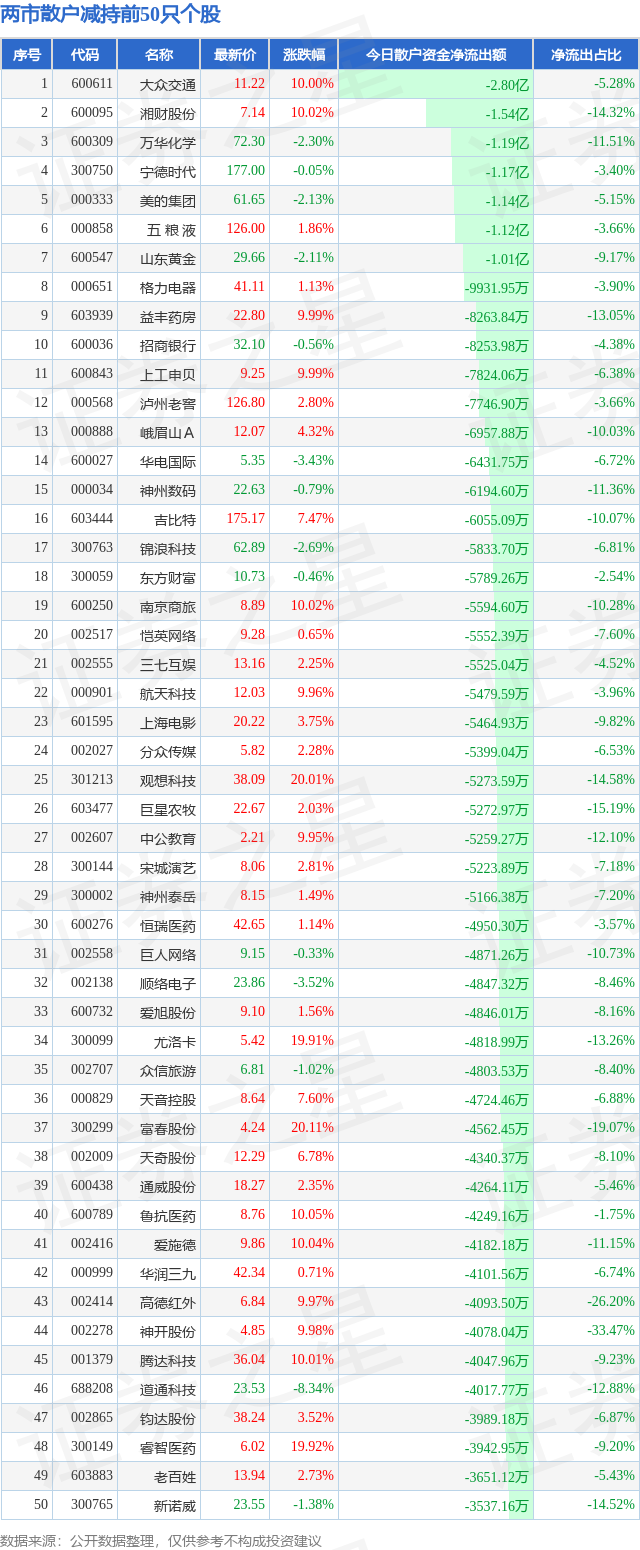Select stock name 分众传媒
The image size is (640, 1550).
pos(168,751)
